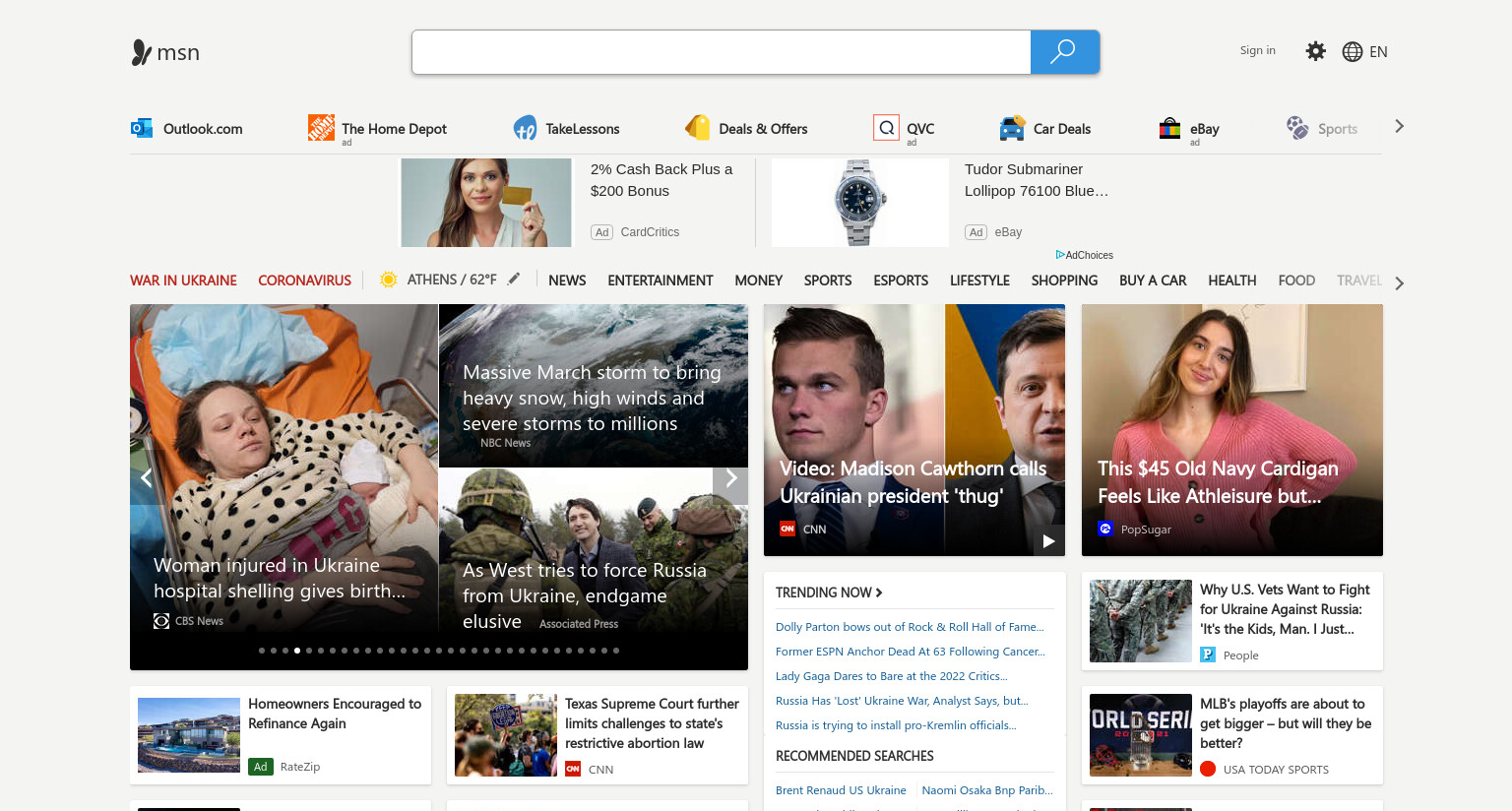Go to the News section
The width and height of the screenshot is (1512, 811).
tap(567, 281)
